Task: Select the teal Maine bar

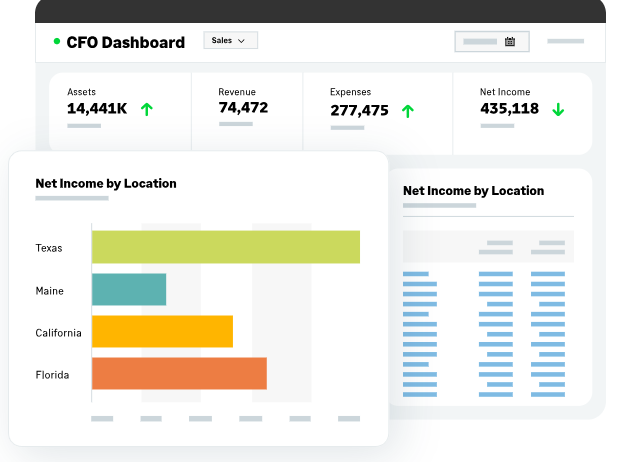Action: [129, 290]
